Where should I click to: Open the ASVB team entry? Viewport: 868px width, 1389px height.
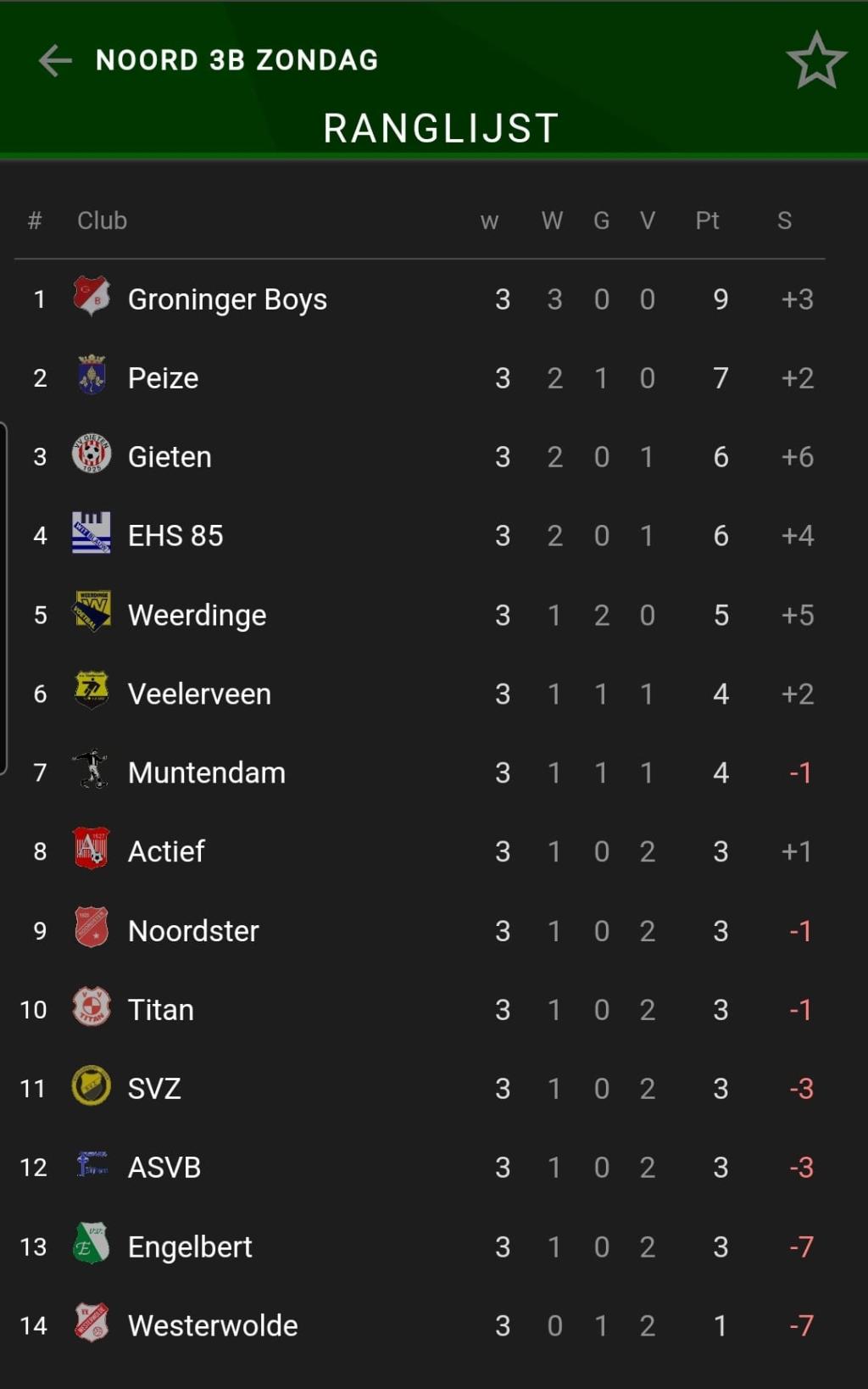(420, 1168)
